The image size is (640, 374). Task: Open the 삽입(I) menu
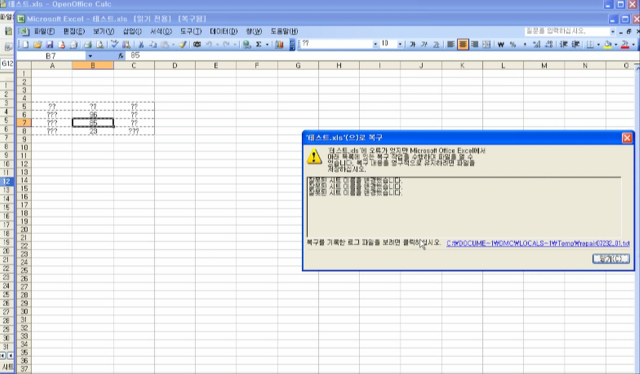click(132, 31)
